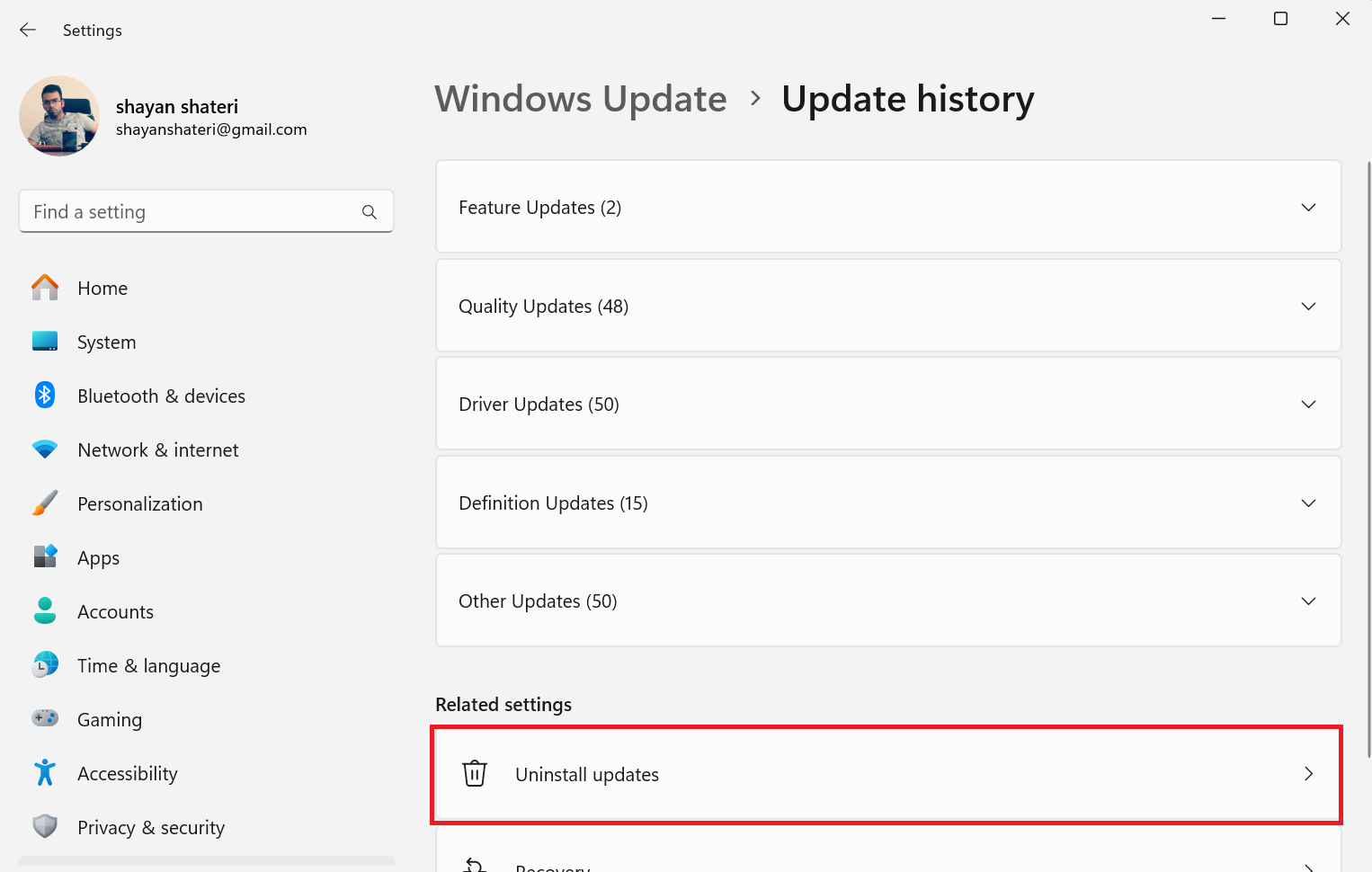Click the Quality Updates (48) label
This screenshot has height=872, width=1372.
tap(543, 307)
